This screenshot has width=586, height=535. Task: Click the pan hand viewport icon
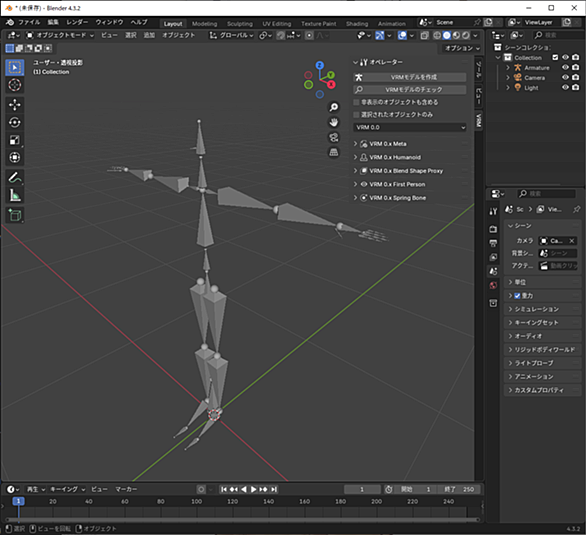tap(333, 122)
